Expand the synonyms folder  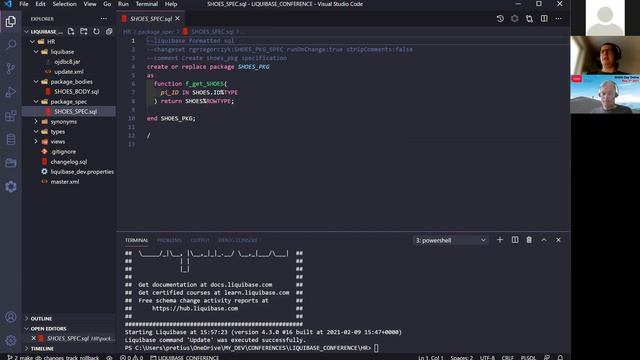[36, 122]
